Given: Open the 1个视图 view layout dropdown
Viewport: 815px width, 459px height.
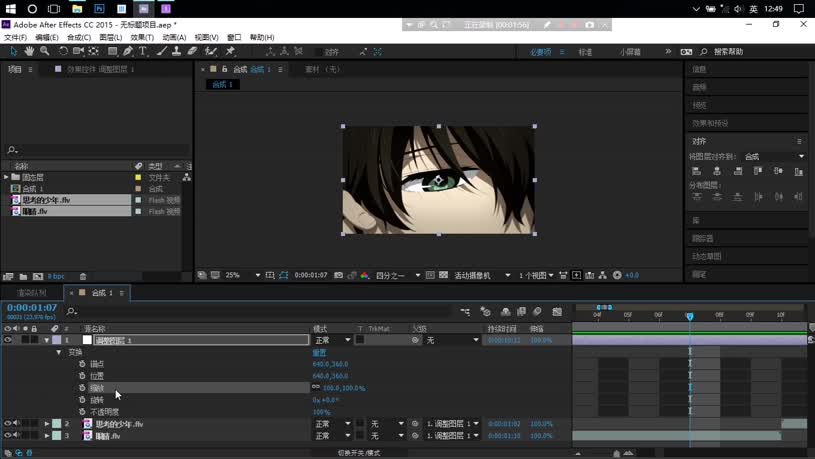Looking at the screenshot, I should click(x=536, y=275).
